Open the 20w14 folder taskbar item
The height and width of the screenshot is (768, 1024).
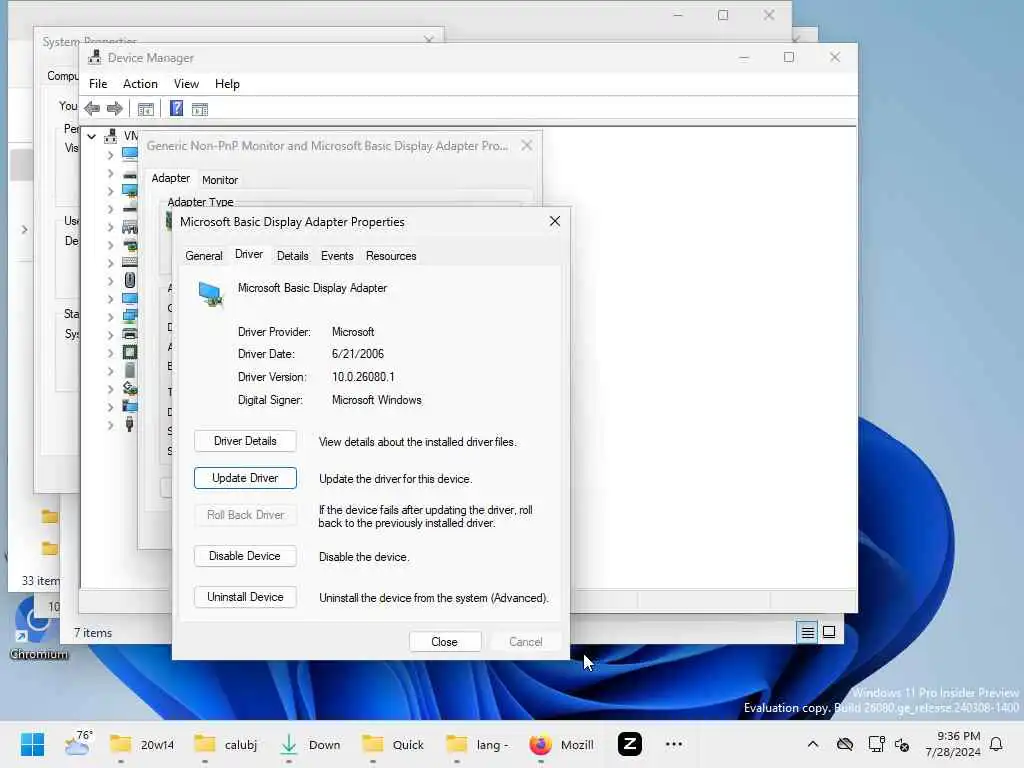click(x=142, y=744)
